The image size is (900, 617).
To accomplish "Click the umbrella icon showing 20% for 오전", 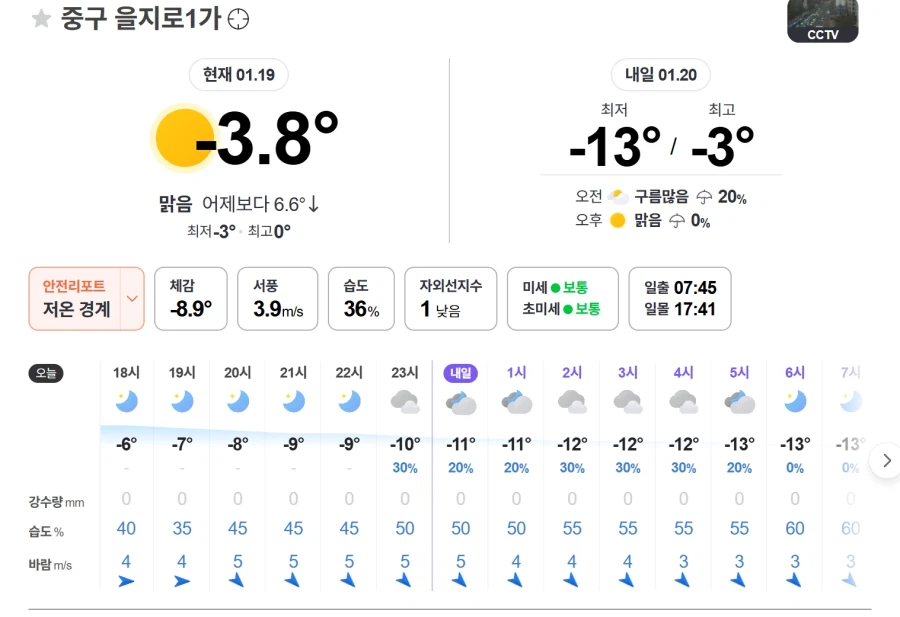I will [x=702, y=197].
